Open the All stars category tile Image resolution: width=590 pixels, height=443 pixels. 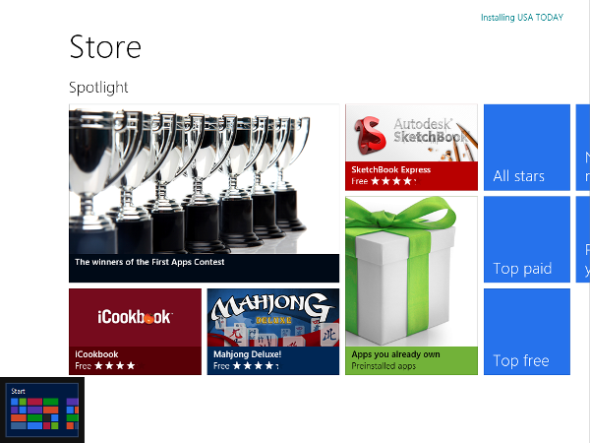click(x=527, y=147)
